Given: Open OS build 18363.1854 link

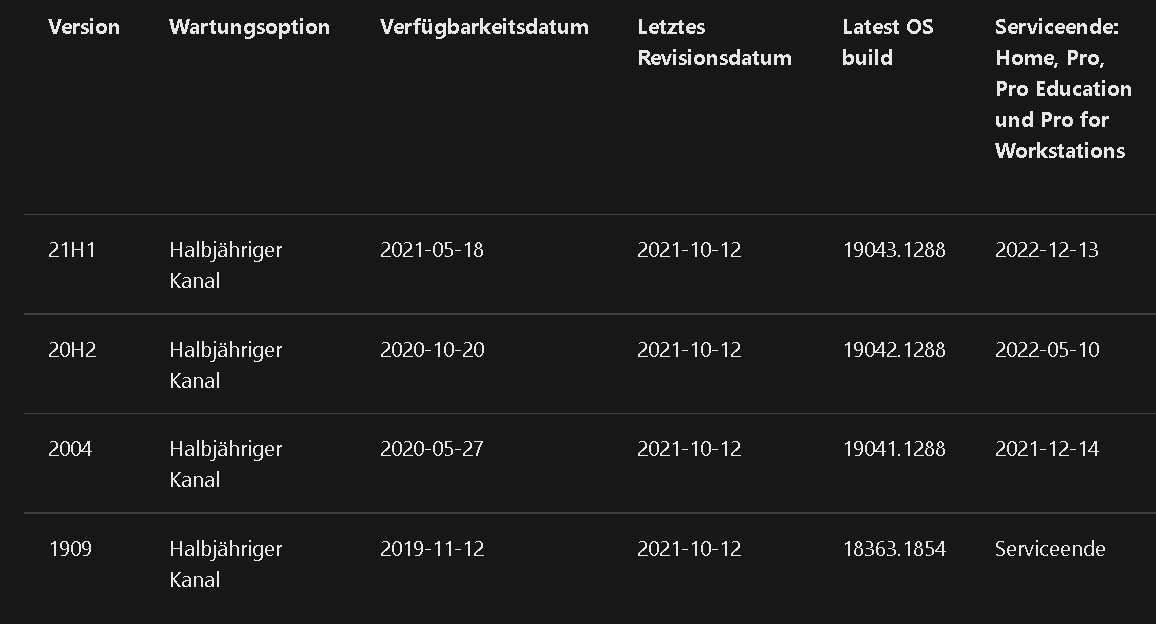Looking at the screenshot, I should [x=894, y=549].
